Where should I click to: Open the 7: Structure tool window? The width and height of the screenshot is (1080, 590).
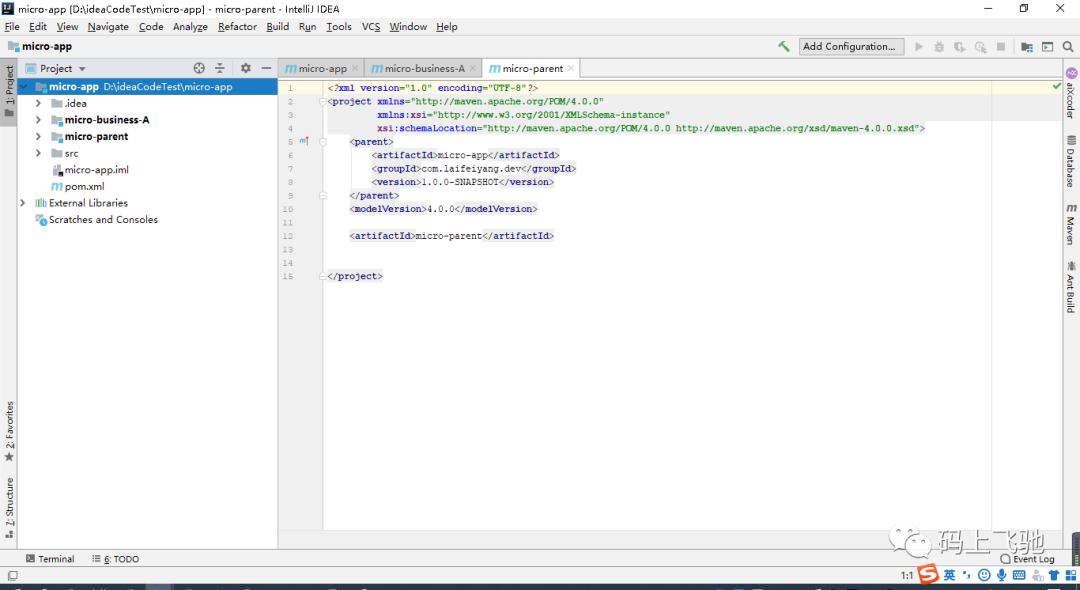(x=9, y=508)
